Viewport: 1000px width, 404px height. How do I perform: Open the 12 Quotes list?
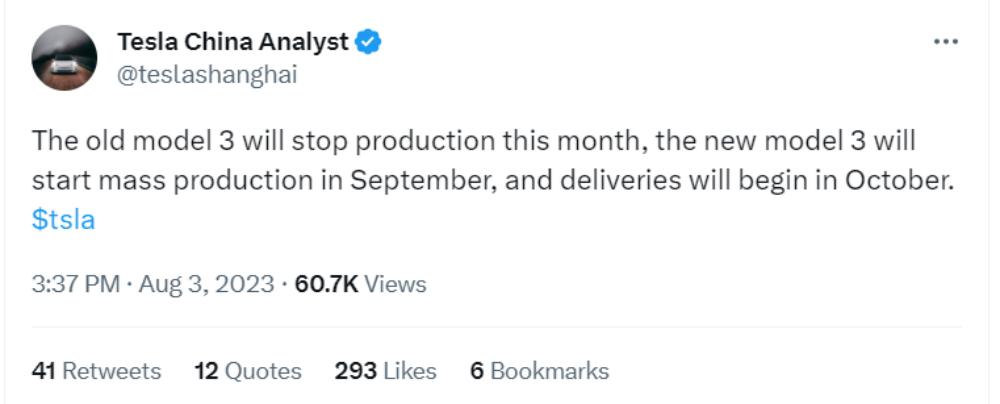click(x=248, y=371)
